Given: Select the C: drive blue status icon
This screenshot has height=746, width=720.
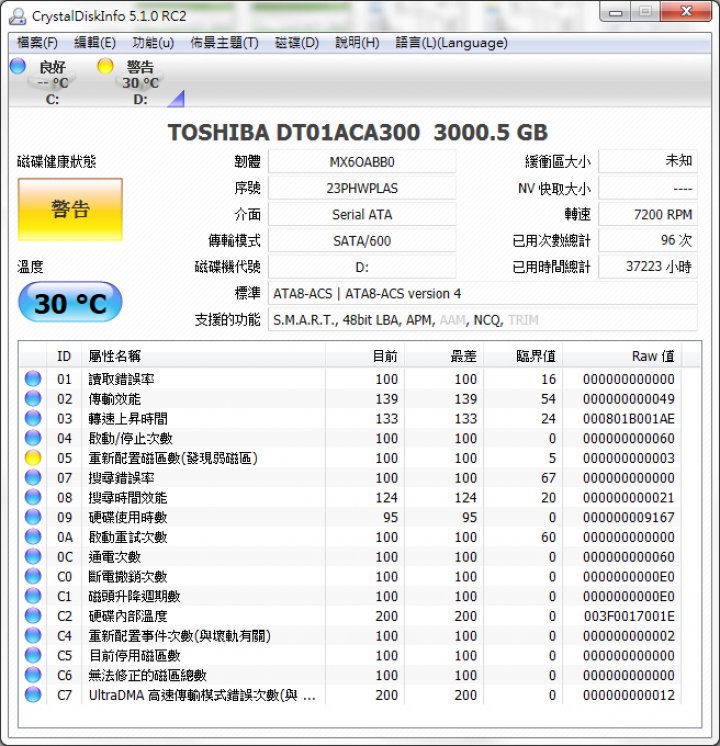Looking at the screenshot, I should [x=18, y=66].
